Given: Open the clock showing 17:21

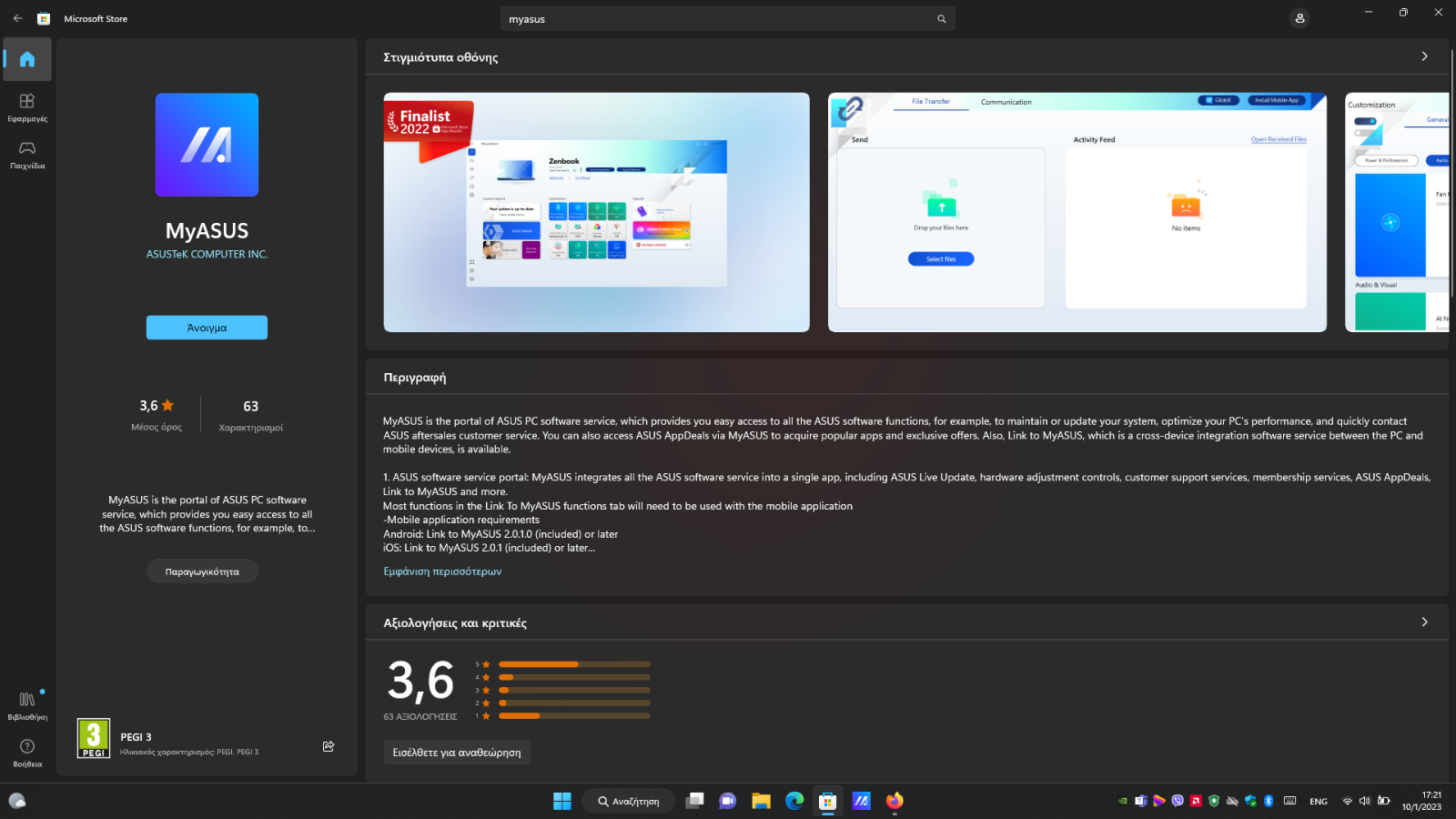Looking at the screenshot, I should (1421, 801).
